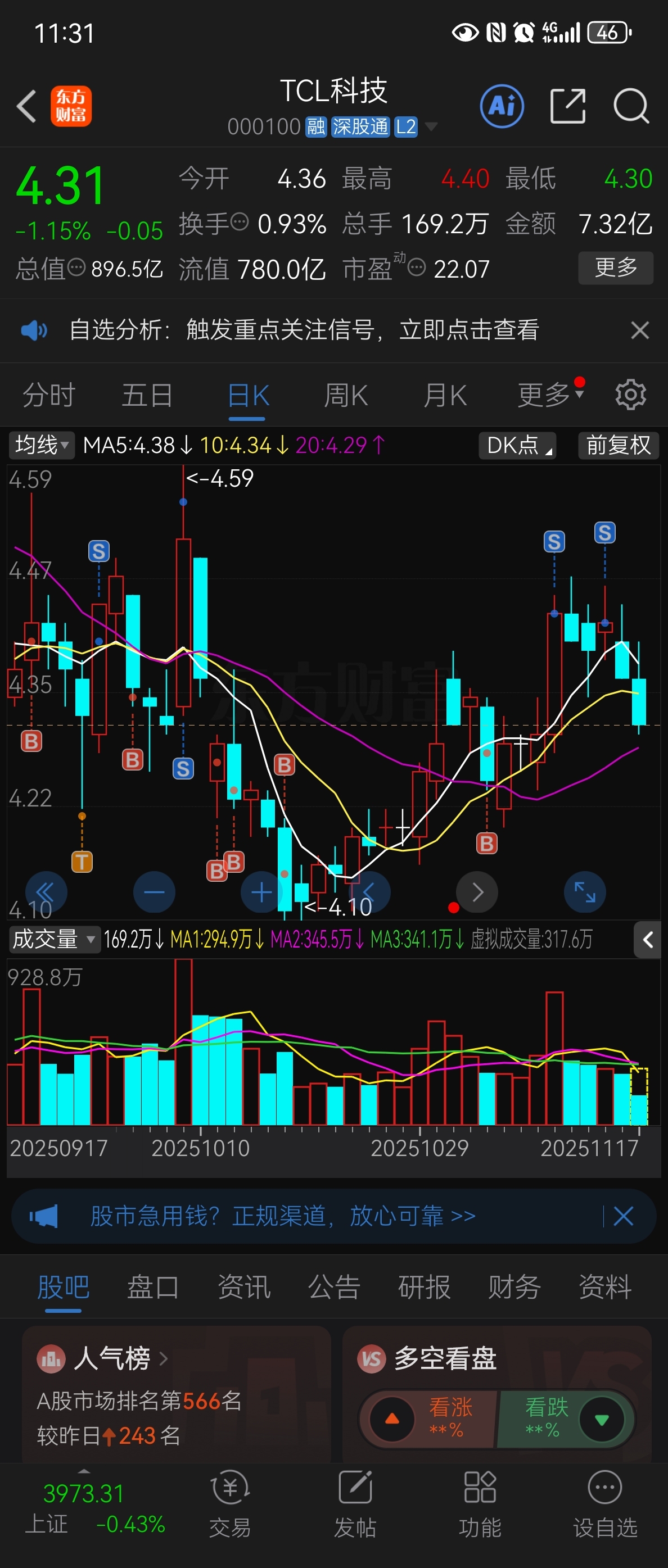Jump chart to earliest with double-left arrow
The height and width of the screenshot is (1568, 668).
(46, 892)
